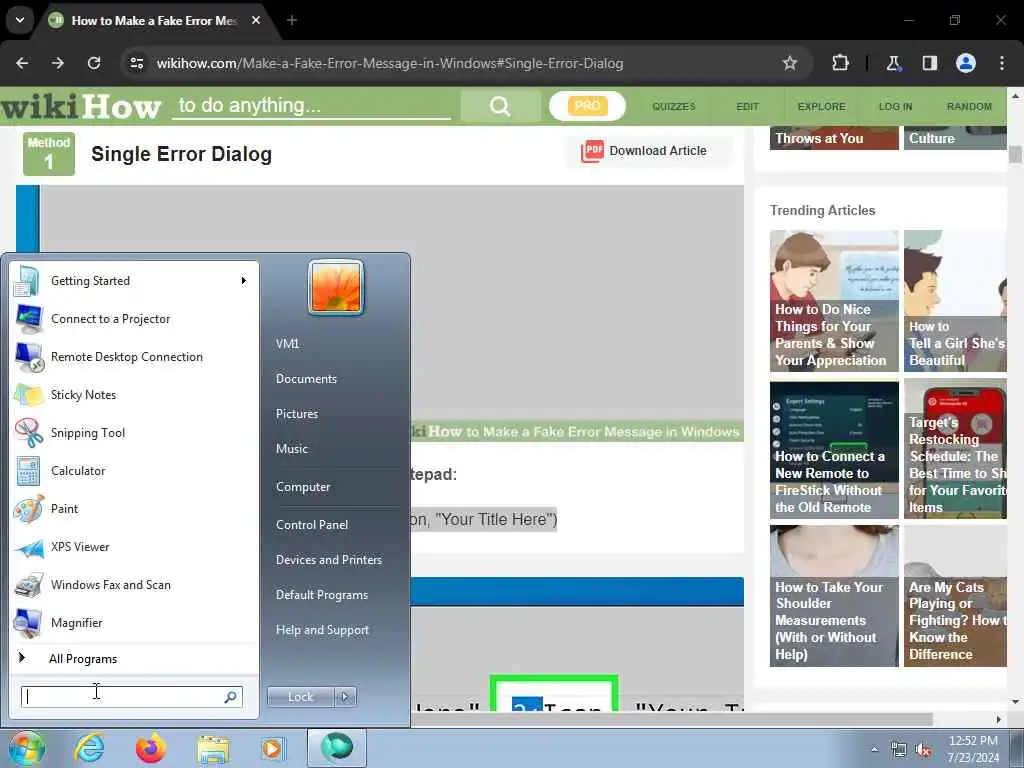The image size is (1024, 768).
Task: Open Windows Media Player on taskbar
Action: pos(272,748)
